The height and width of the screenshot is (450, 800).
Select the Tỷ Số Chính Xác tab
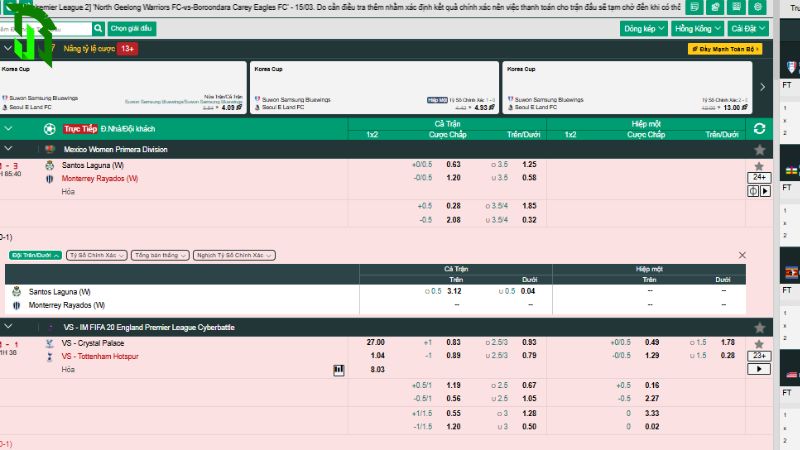pyautogui.click(x=97, y=256)
